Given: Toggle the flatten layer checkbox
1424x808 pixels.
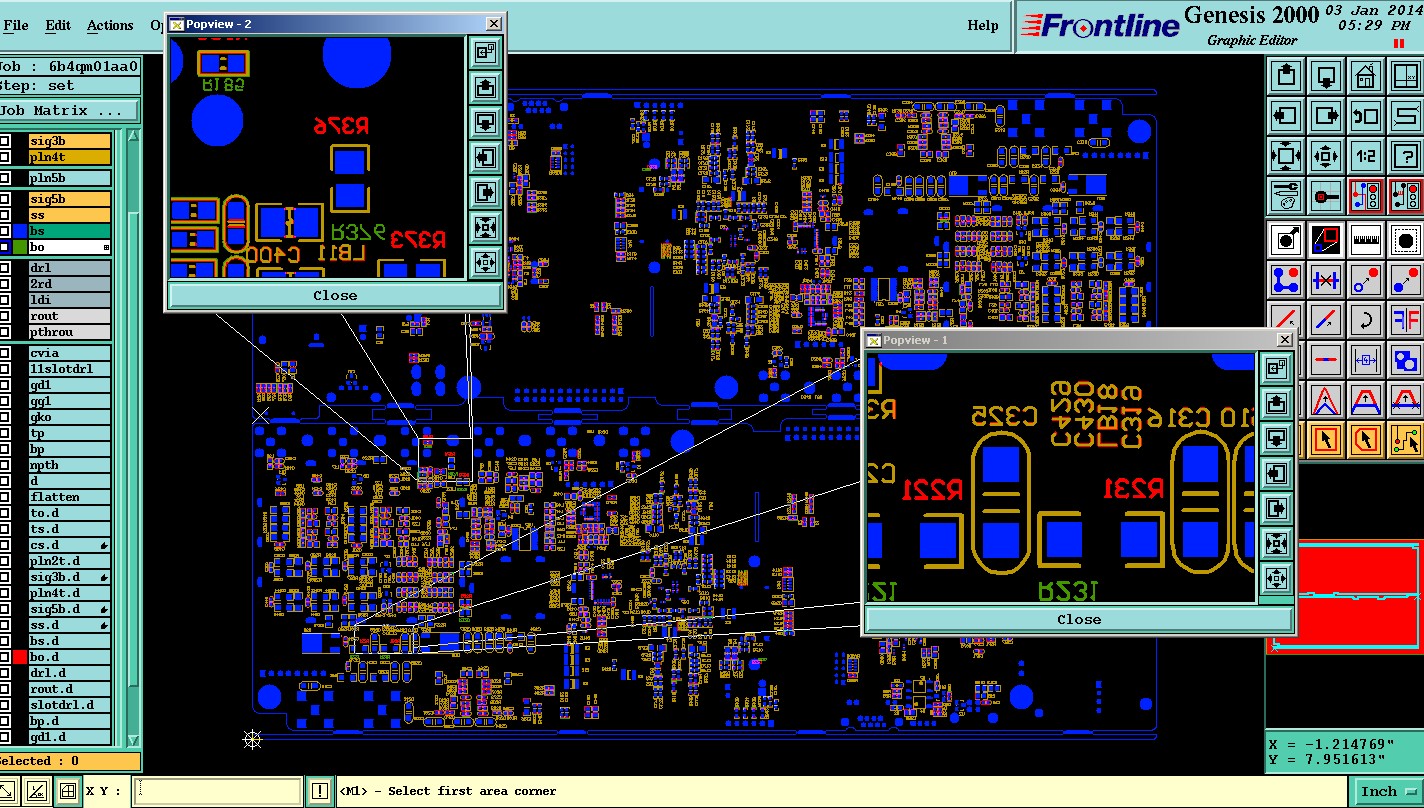Looking at the screenshot, I should point(5,497).
